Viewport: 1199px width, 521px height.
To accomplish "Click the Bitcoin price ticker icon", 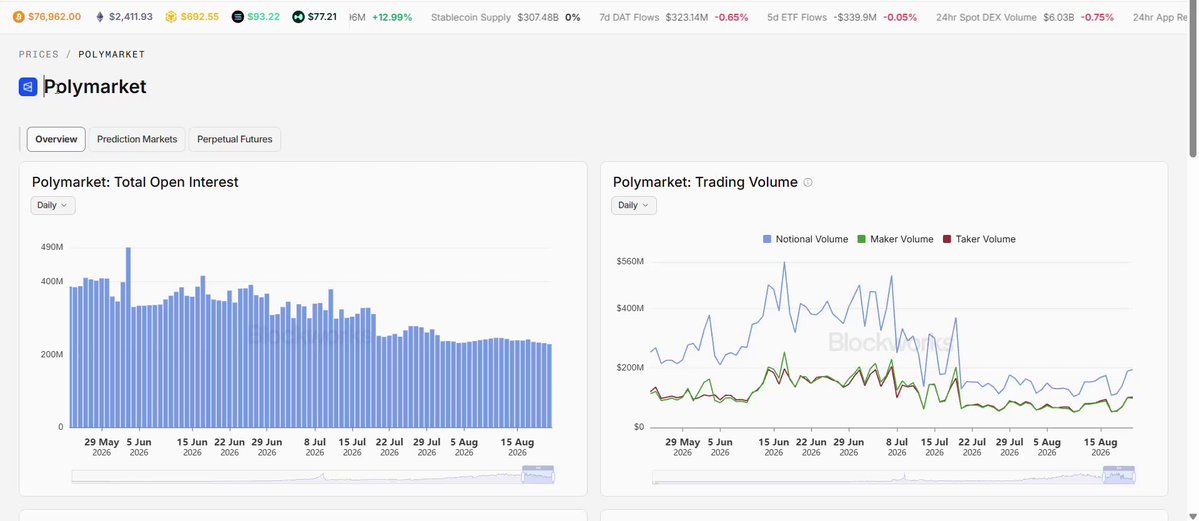I will coord(18,17).
